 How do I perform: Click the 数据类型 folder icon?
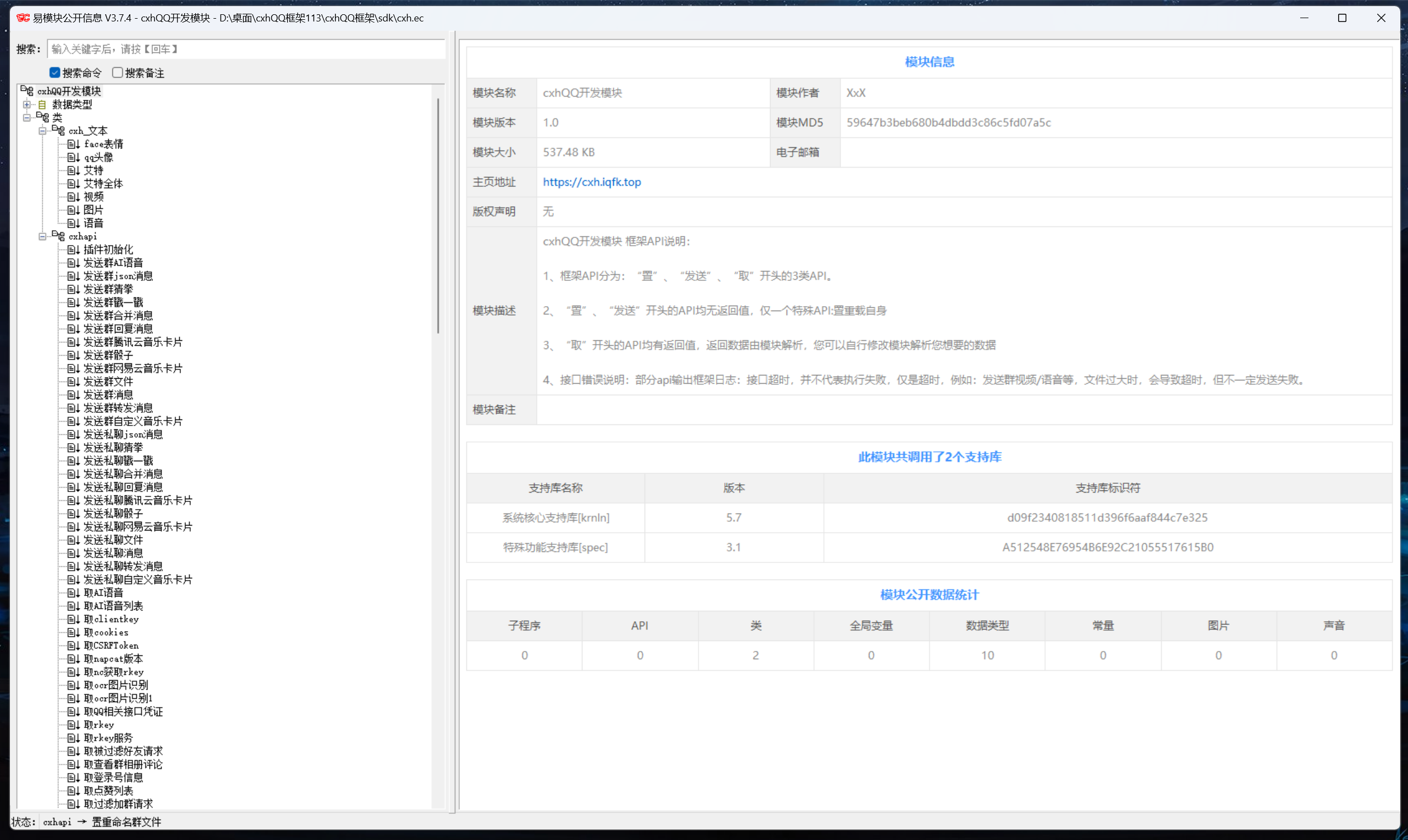click(x=42, y=104)
